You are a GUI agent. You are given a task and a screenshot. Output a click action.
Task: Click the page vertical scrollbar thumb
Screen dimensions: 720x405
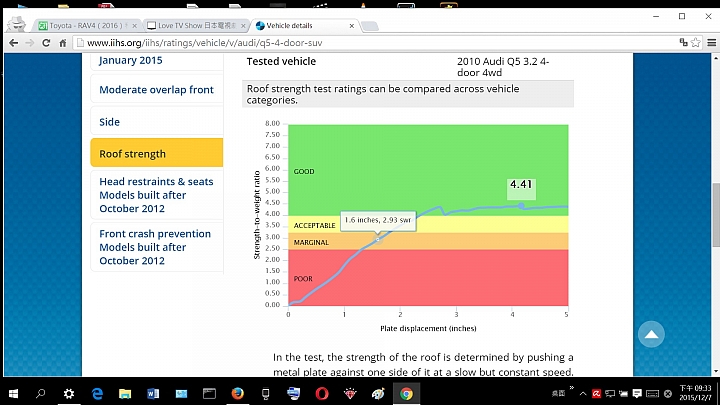click(716, 215)
